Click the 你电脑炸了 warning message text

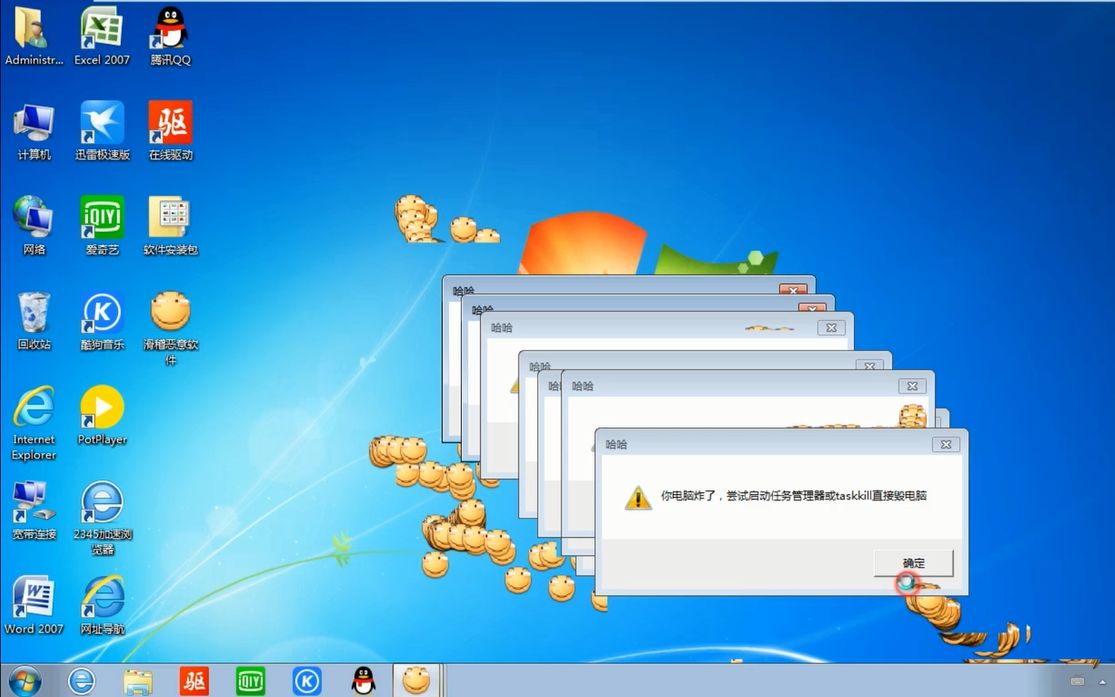pyautogui.click(x=794, y=496)
